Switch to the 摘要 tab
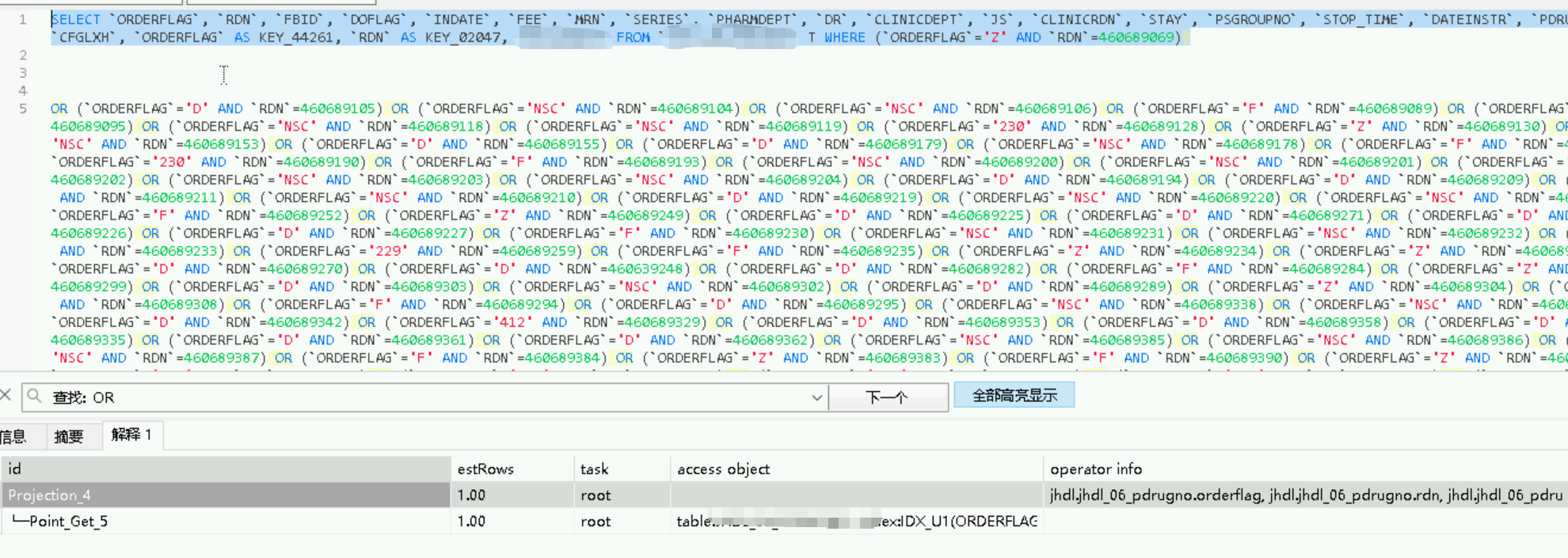Screen dimensions: 1568x558 69,436
